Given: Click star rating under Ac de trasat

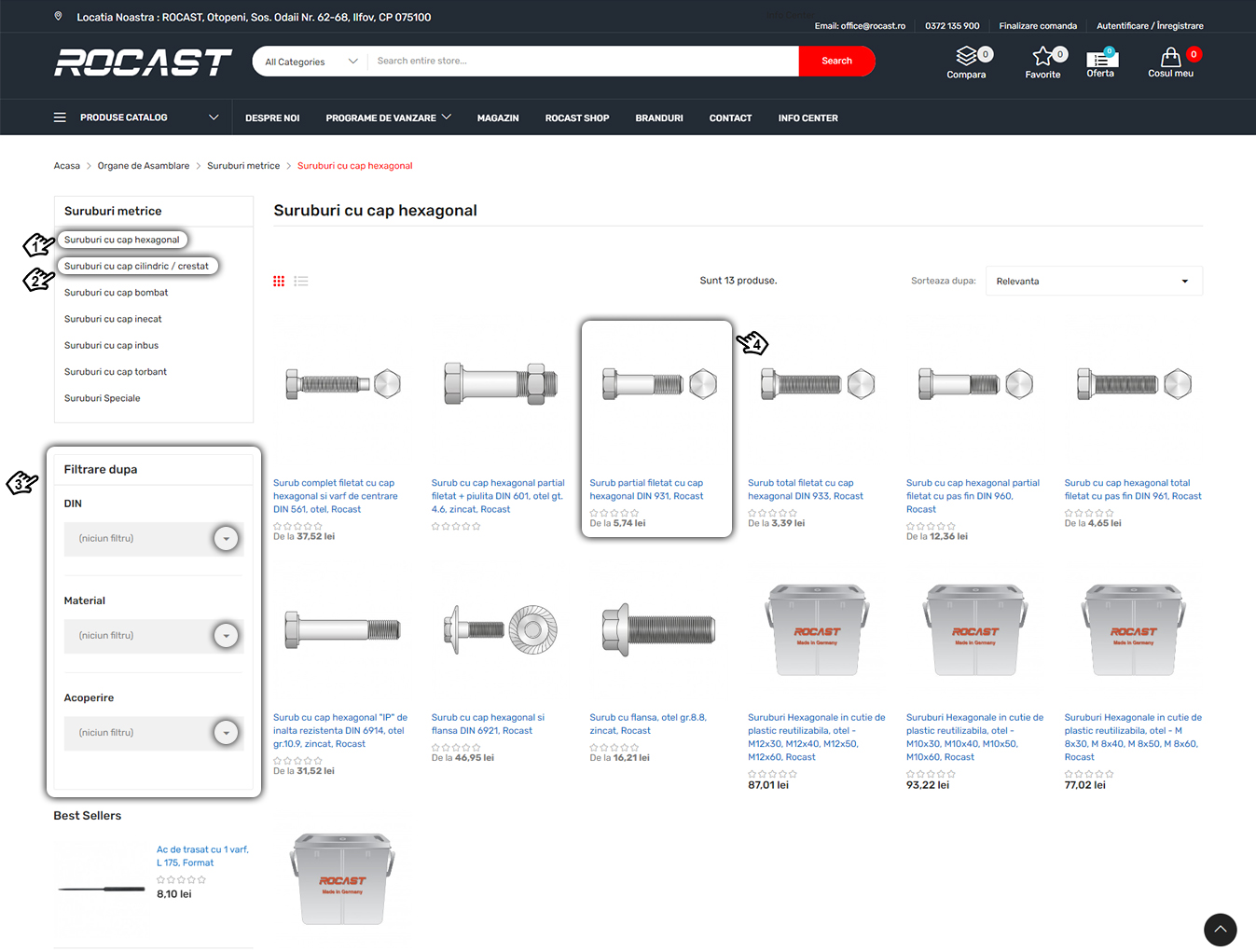Looking at the screenshot, I should click(181, 879).
